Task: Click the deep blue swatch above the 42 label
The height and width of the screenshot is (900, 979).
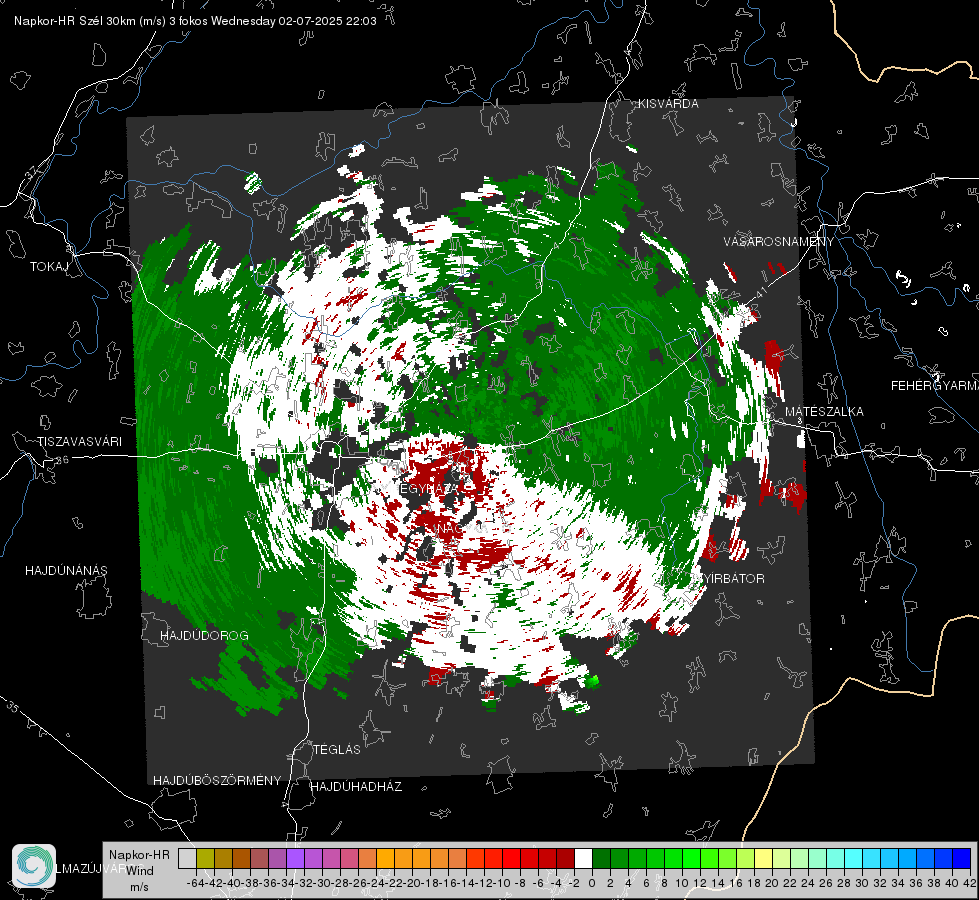Action: (962, 858)
